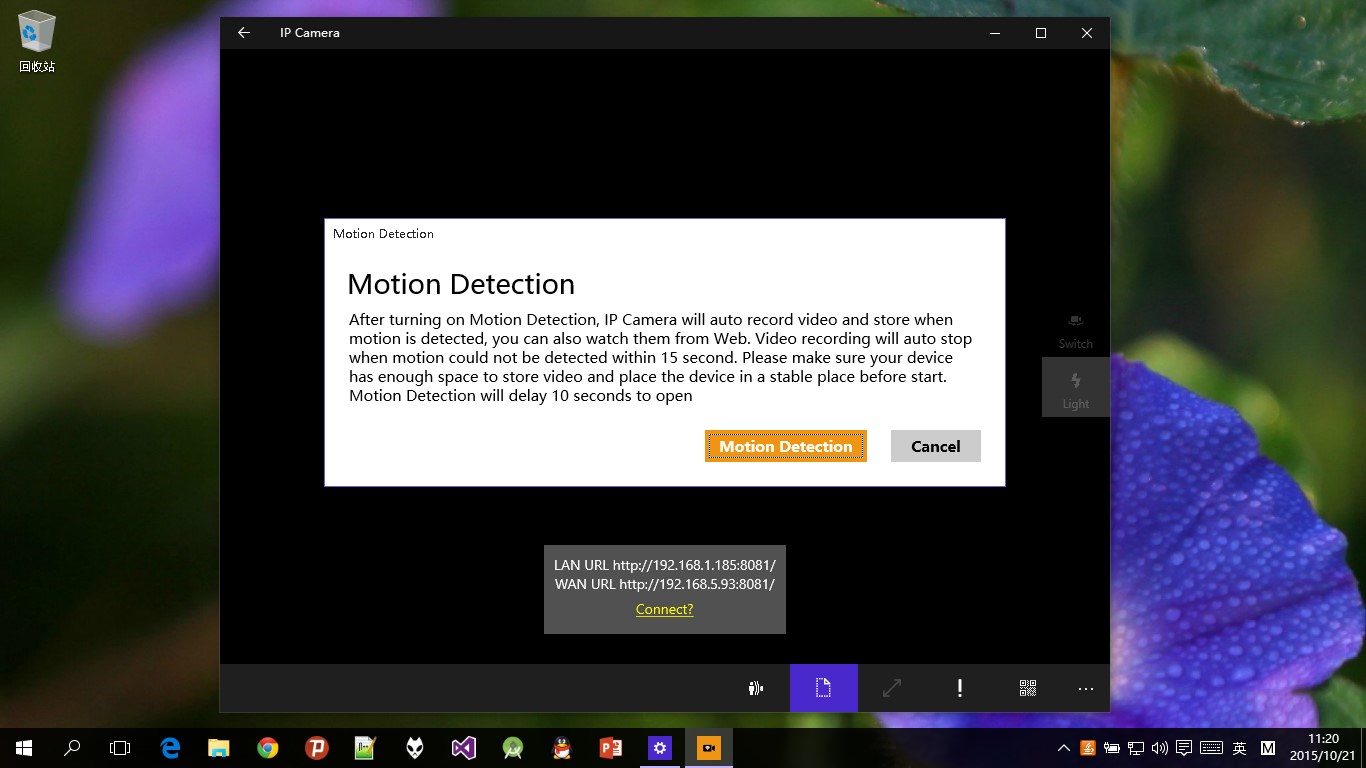Open Task View from the taskbar
The width and height of the screenshot is (1366, 768).
[120, 747]
